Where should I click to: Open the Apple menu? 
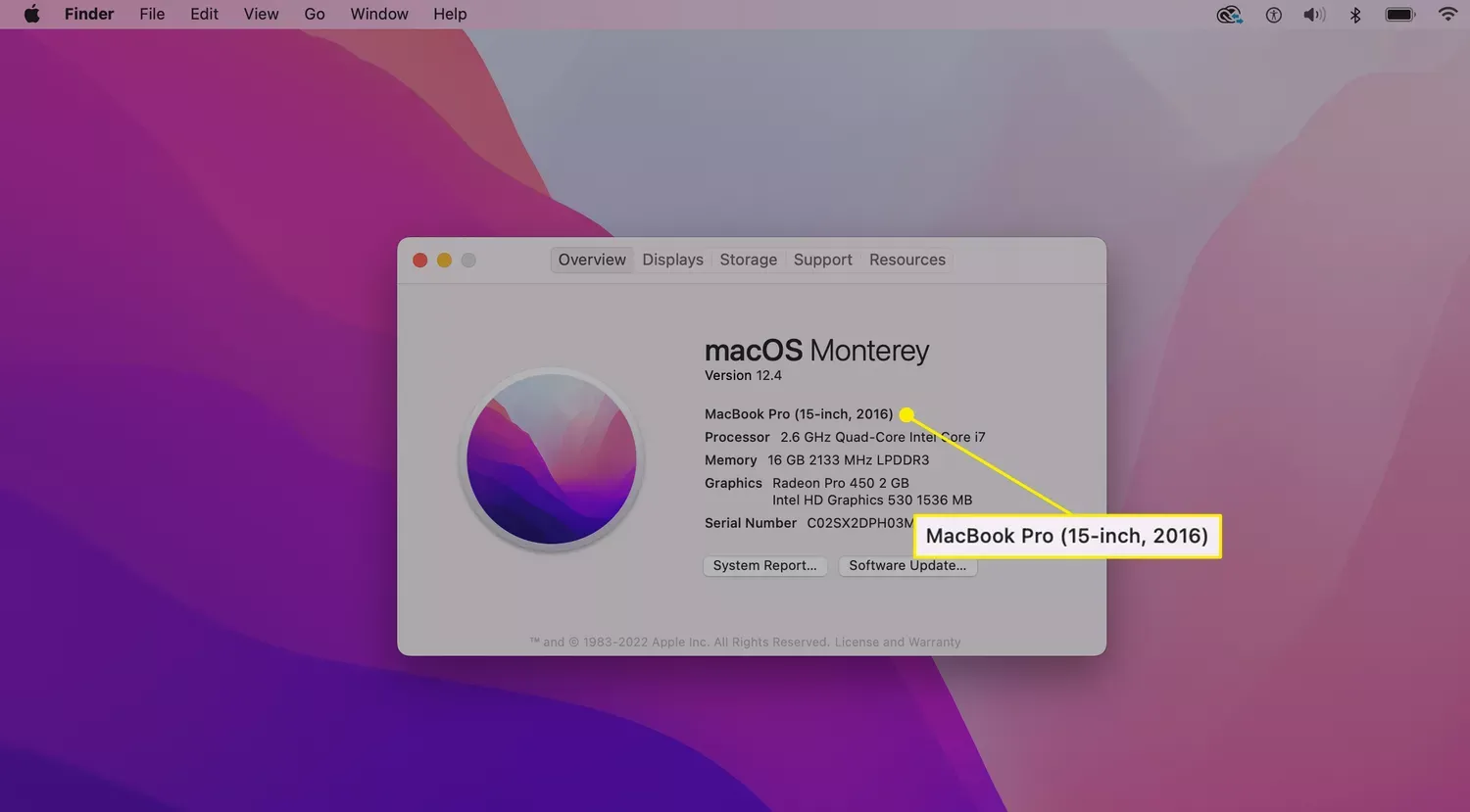tap(29, 14)
